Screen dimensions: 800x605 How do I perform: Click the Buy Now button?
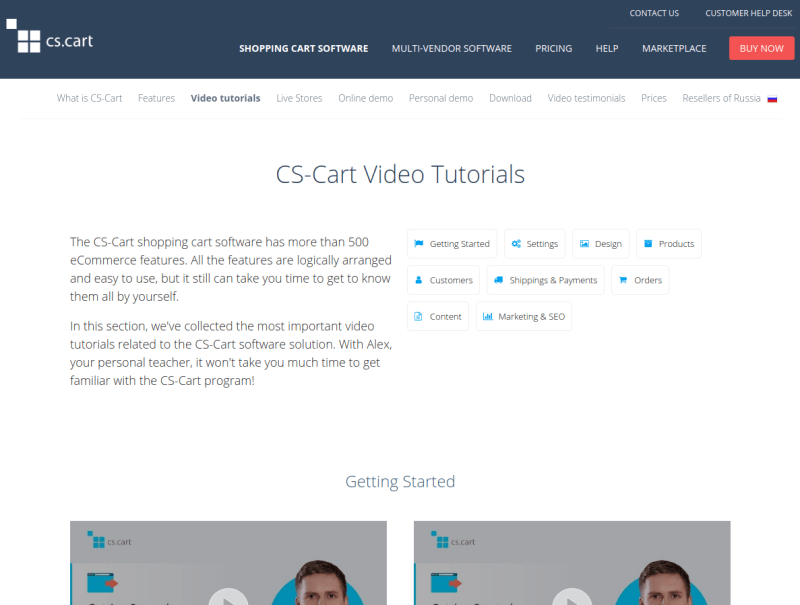(x=761, y=47)
